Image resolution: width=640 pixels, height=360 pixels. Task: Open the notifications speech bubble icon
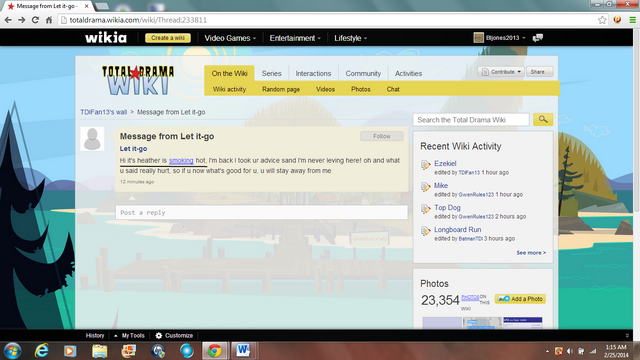[538, 38]
